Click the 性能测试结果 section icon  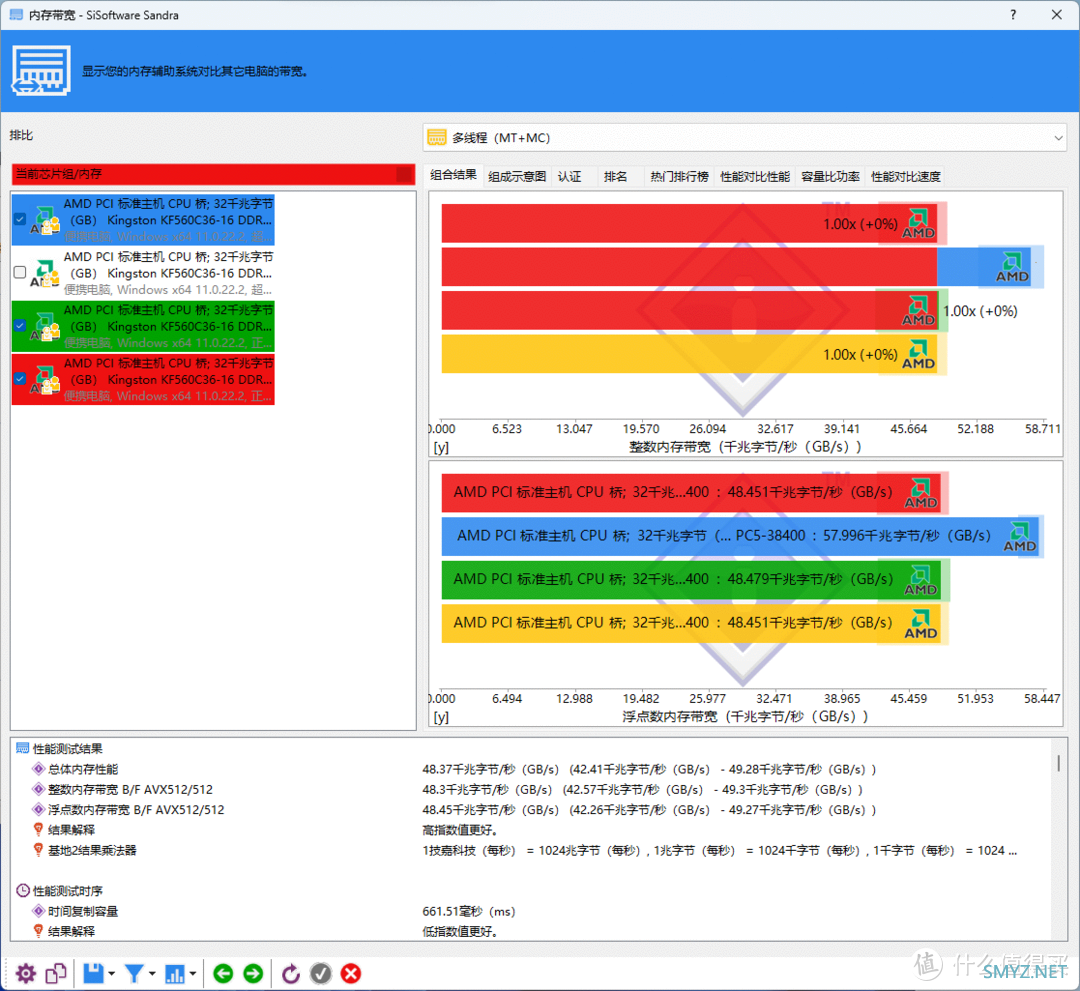[x=23, y=748]
